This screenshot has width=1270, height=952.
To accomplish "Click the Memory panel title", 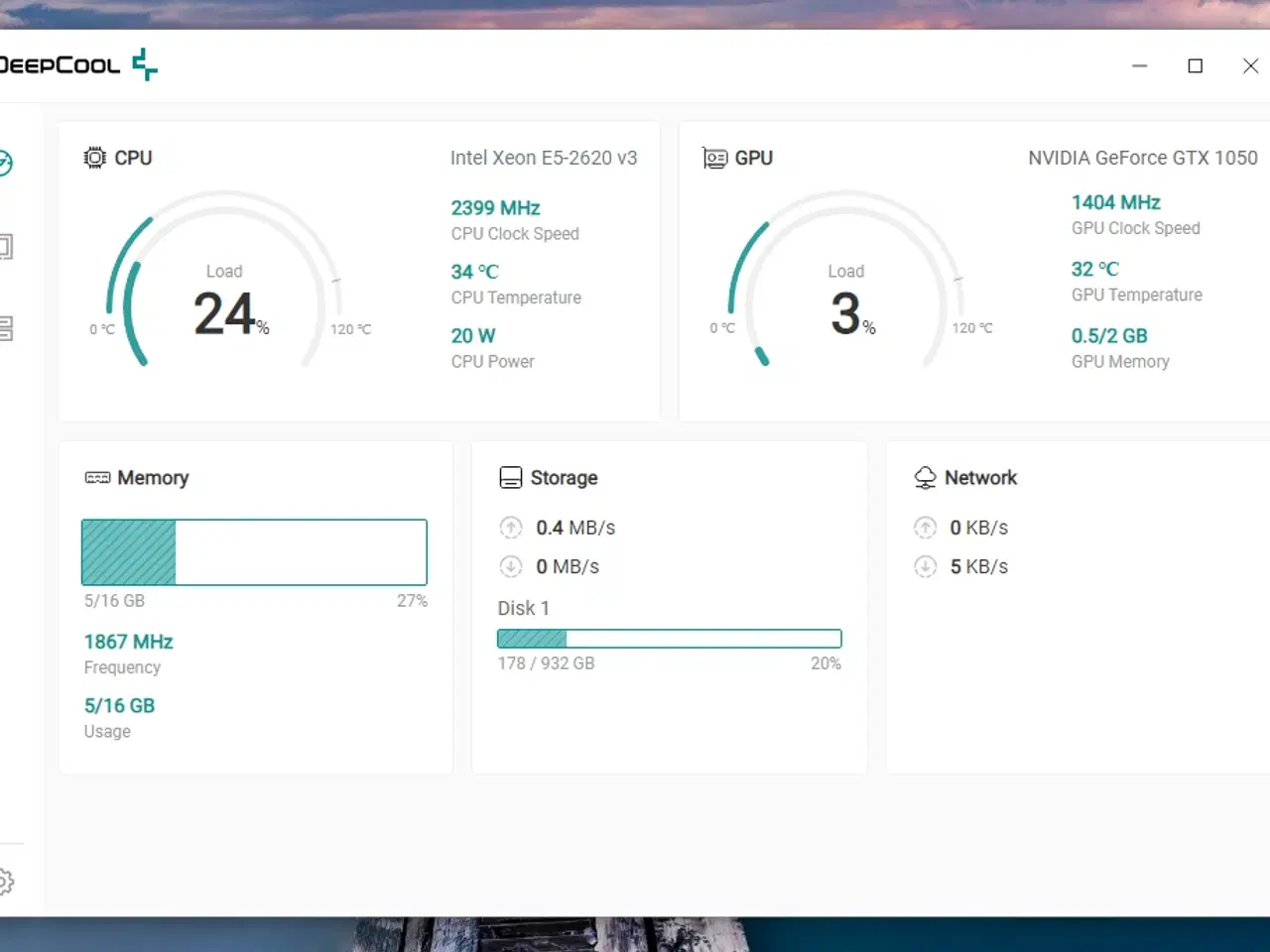I will tap(153, 478).
